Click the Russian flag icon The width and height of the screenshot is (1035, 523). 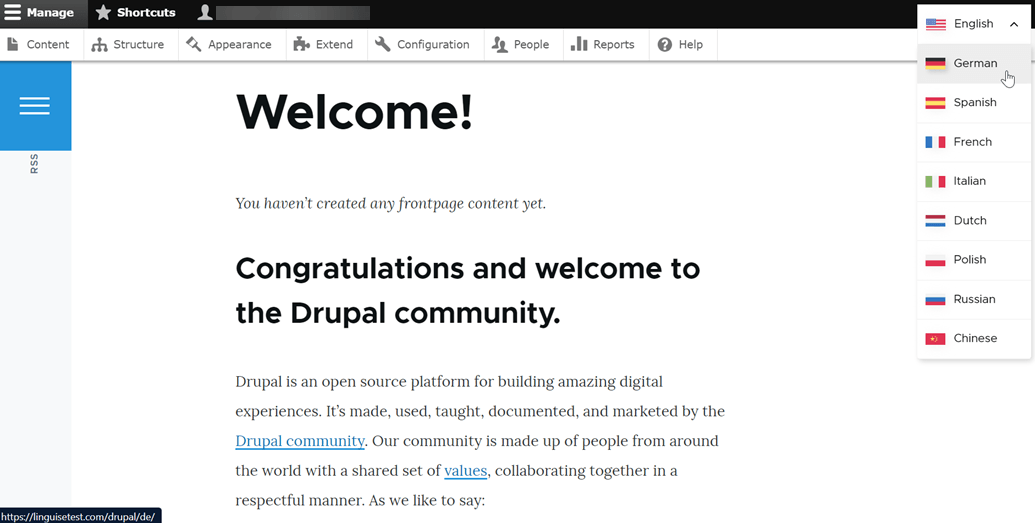click(x=935, y=299)
